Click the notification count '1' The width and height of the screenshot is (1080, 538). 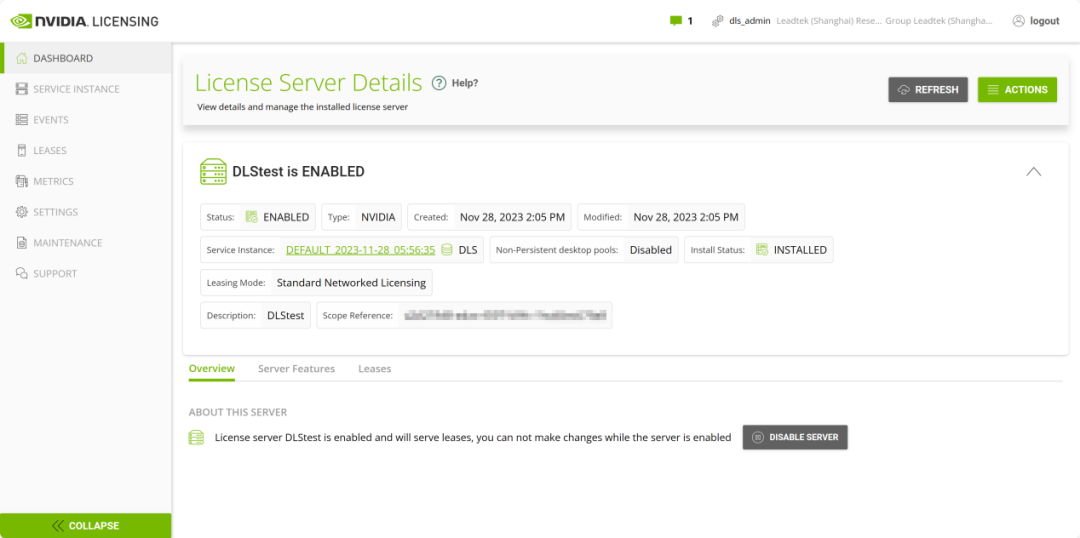[x=690, y=21]
